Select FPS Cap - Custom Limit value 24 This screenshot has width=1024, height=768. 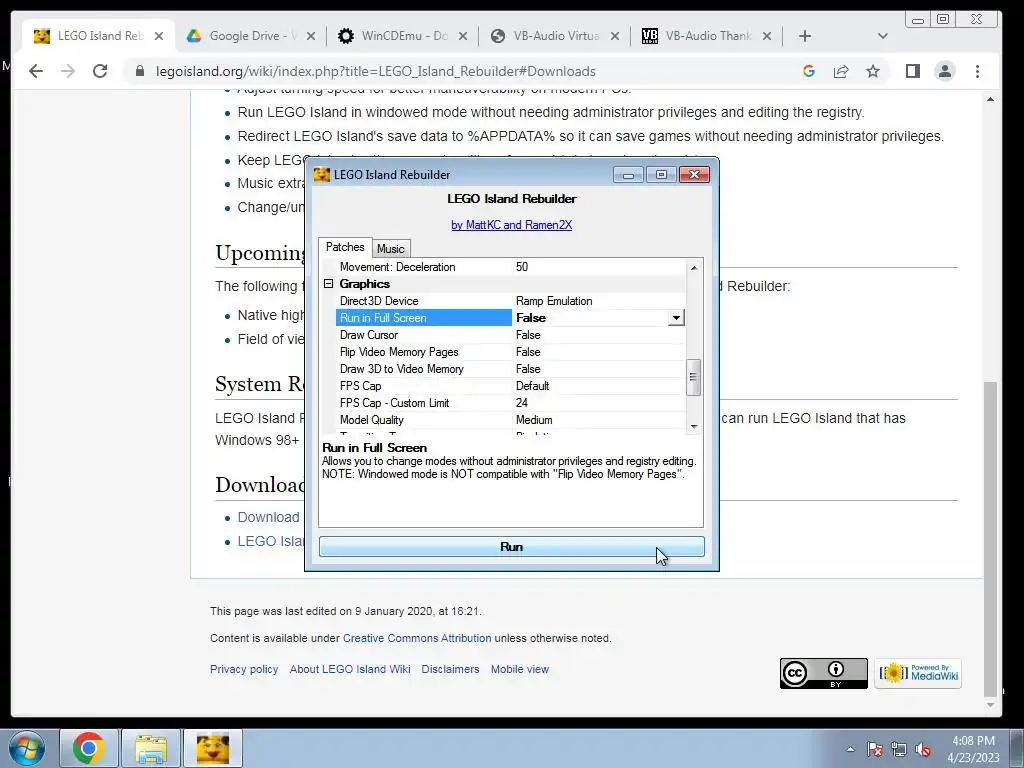pyautogui.click(x=522, y=403)
